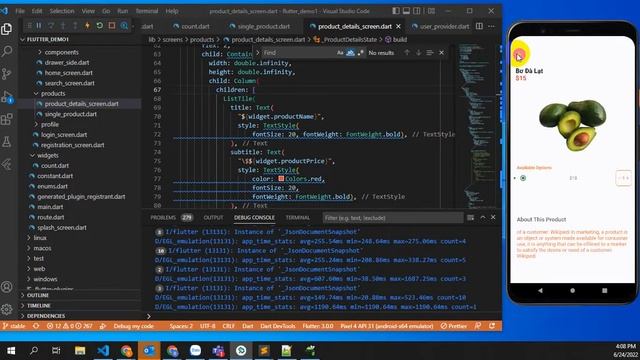Open the Explorer view in activity bar
The image size is (640, 360).
coord(7,29)
